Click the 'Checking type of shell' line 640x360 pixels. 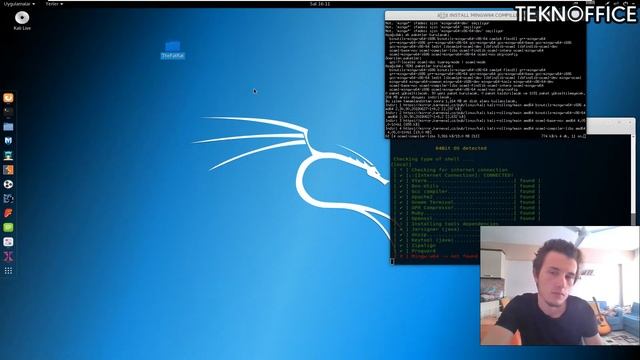(433, 159)
